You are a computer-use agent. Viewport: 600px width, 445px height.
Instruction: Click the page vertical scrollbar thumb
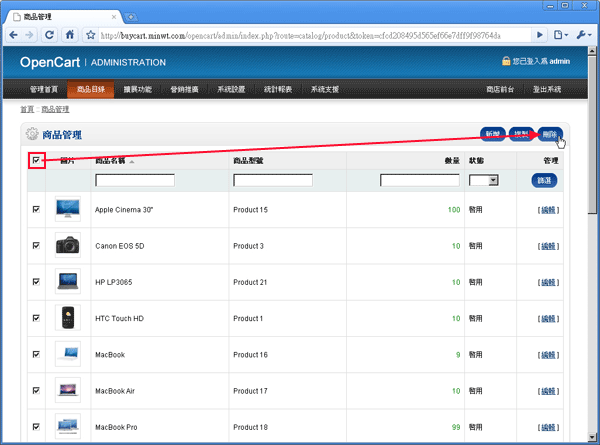tap(592, 134)
